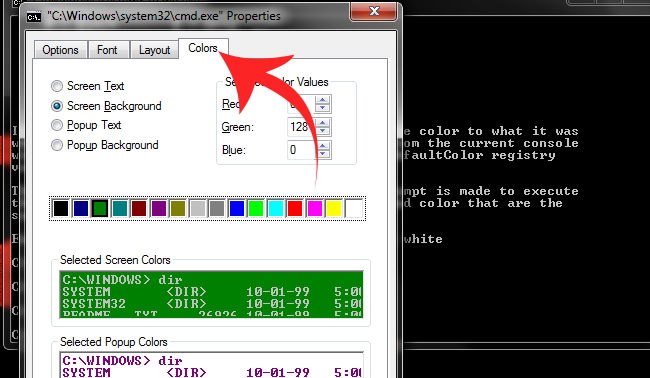Pick the yellow color swatch
Image resolution: width=650 pixels, height=378 pixels.
pos(334,208)
